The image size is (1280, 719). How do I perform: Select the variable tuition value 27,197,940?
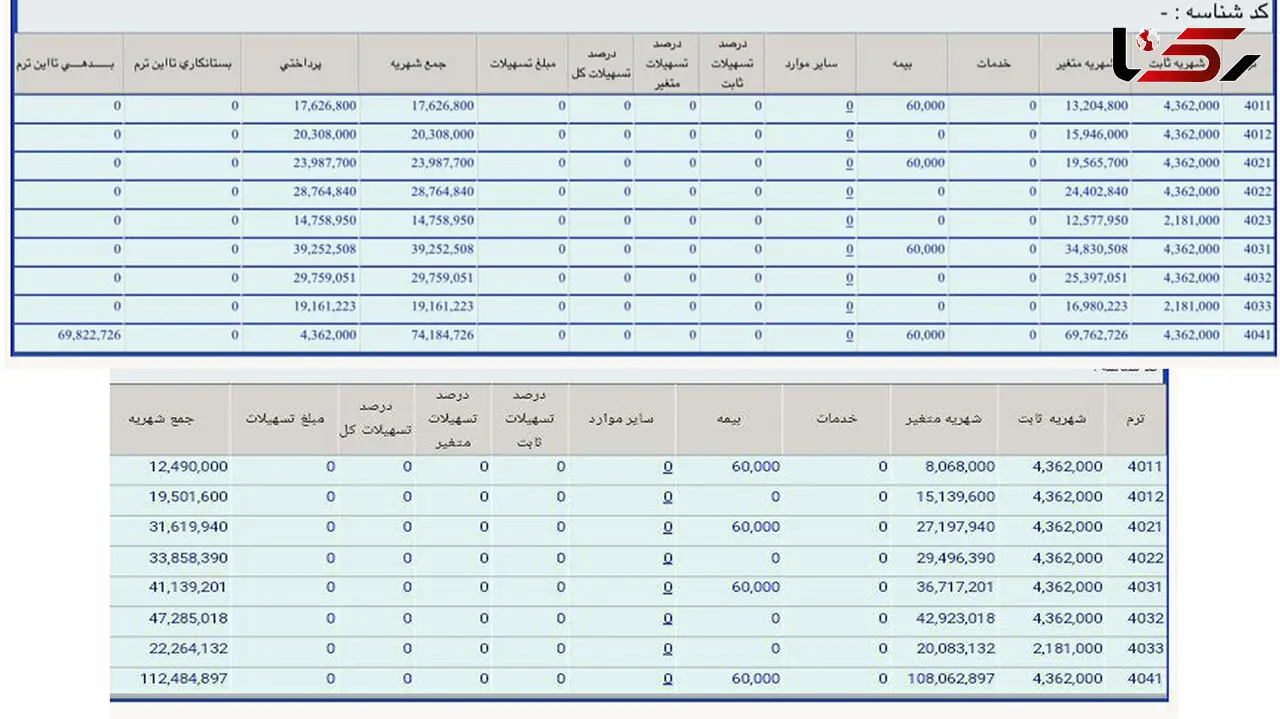(x=957, y=527)
